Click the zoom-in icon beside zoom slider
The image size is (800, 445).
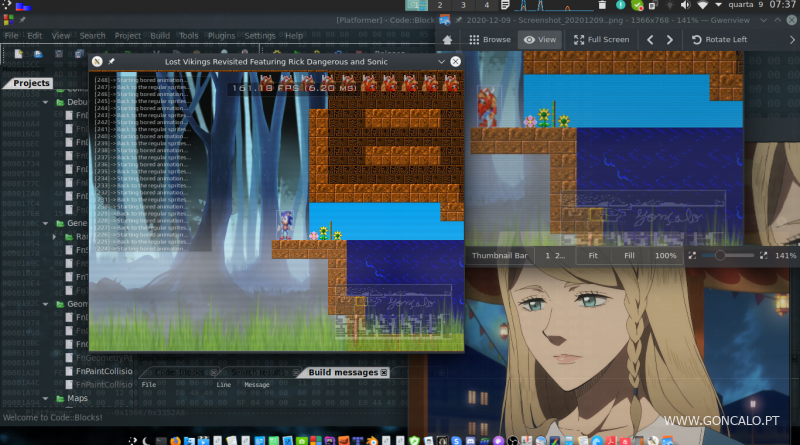coord(763,255)
